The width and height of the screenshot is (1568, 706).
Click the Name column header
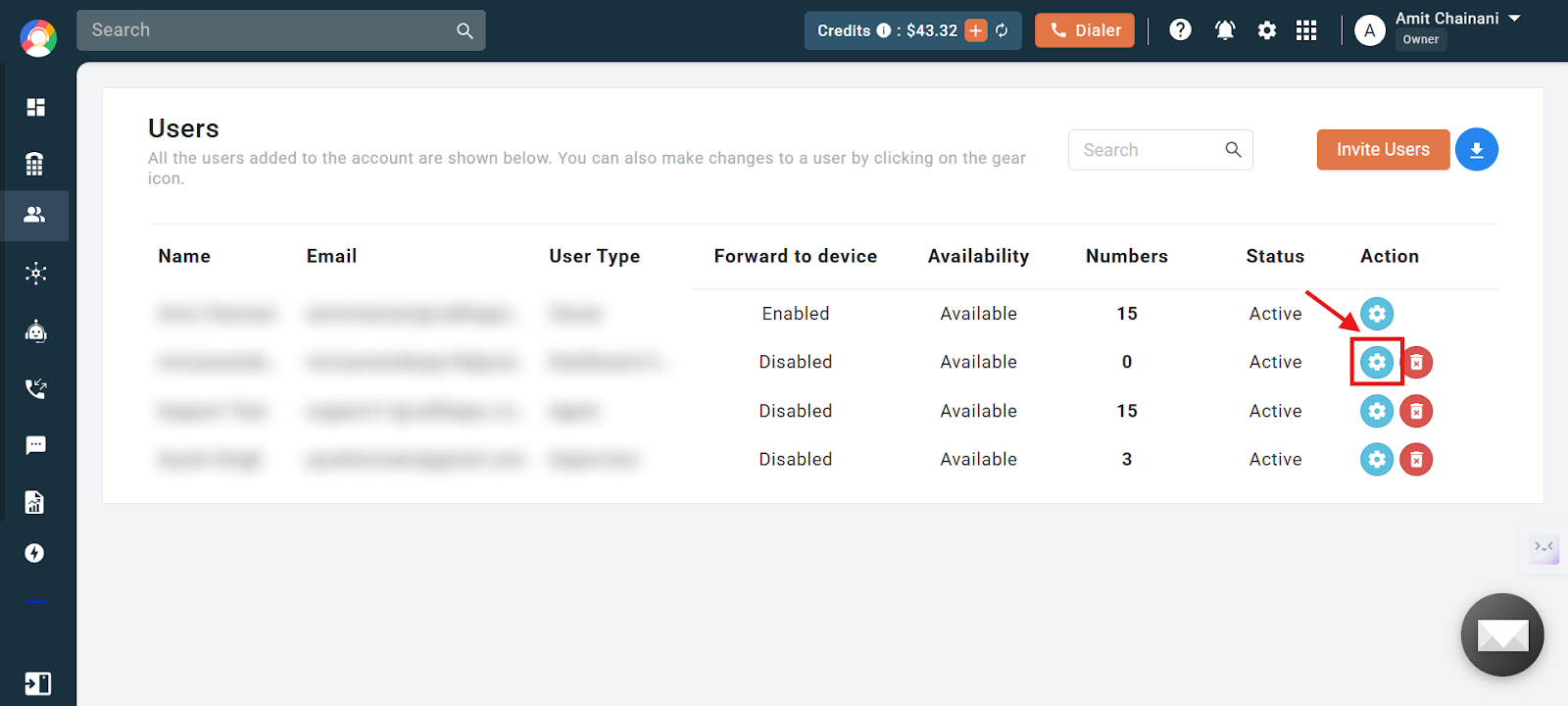[x=184, y=256]
